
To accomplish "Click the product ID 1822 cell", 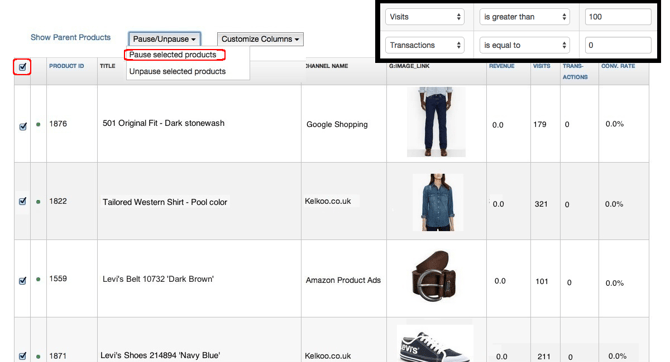I will [58, 201].
